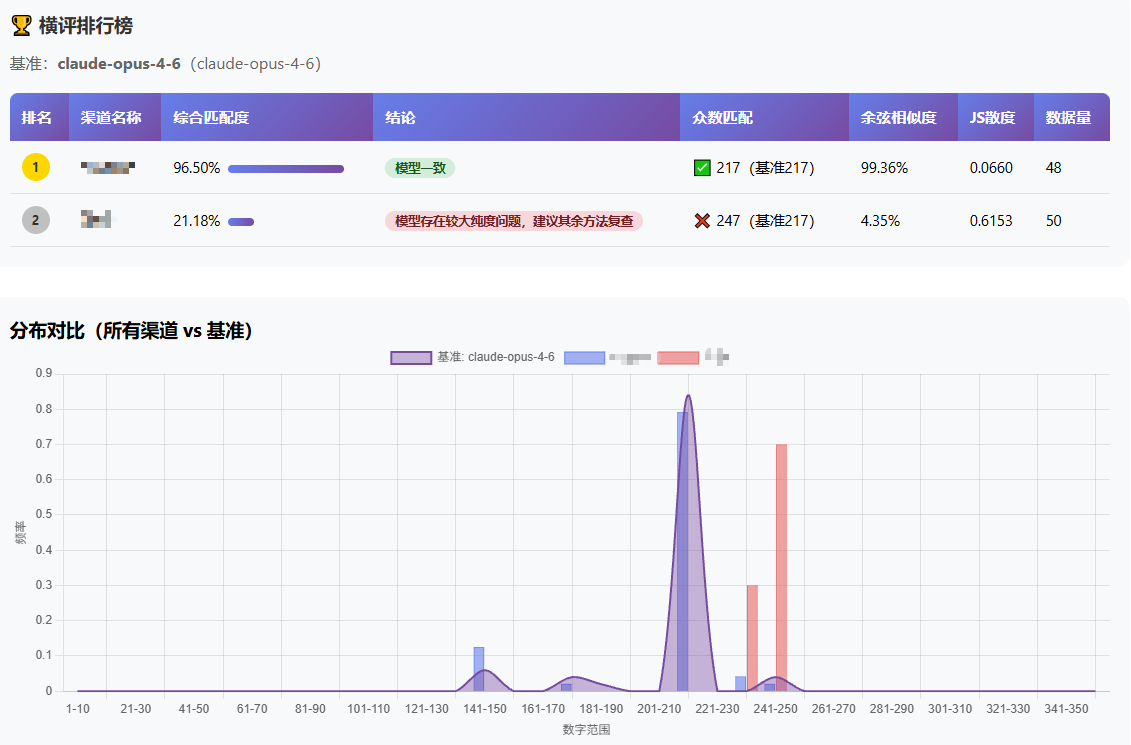Click the 数据量 column header
This screenshot has width=1131, height=745.
tap(1071, 117)
